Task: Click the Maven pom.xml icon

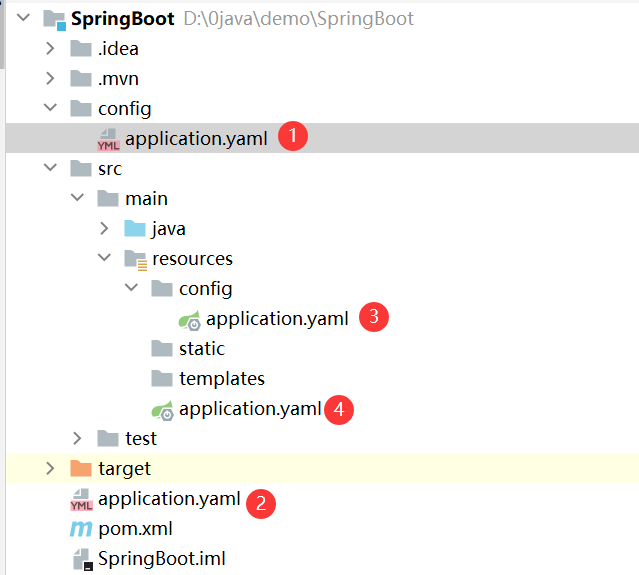Action: click(x=81, y=529)
